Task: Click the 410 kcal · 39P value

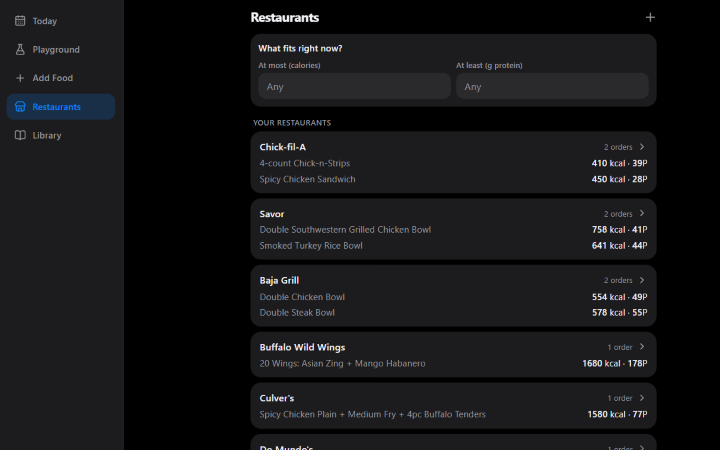Action: 619,163
